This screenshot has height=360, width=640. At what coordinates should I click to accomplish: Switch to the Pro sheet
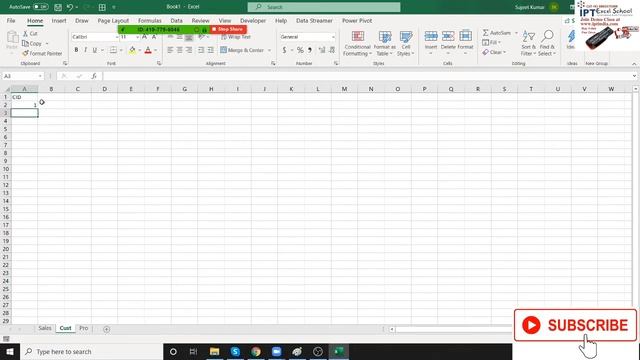tap(84, 328)
